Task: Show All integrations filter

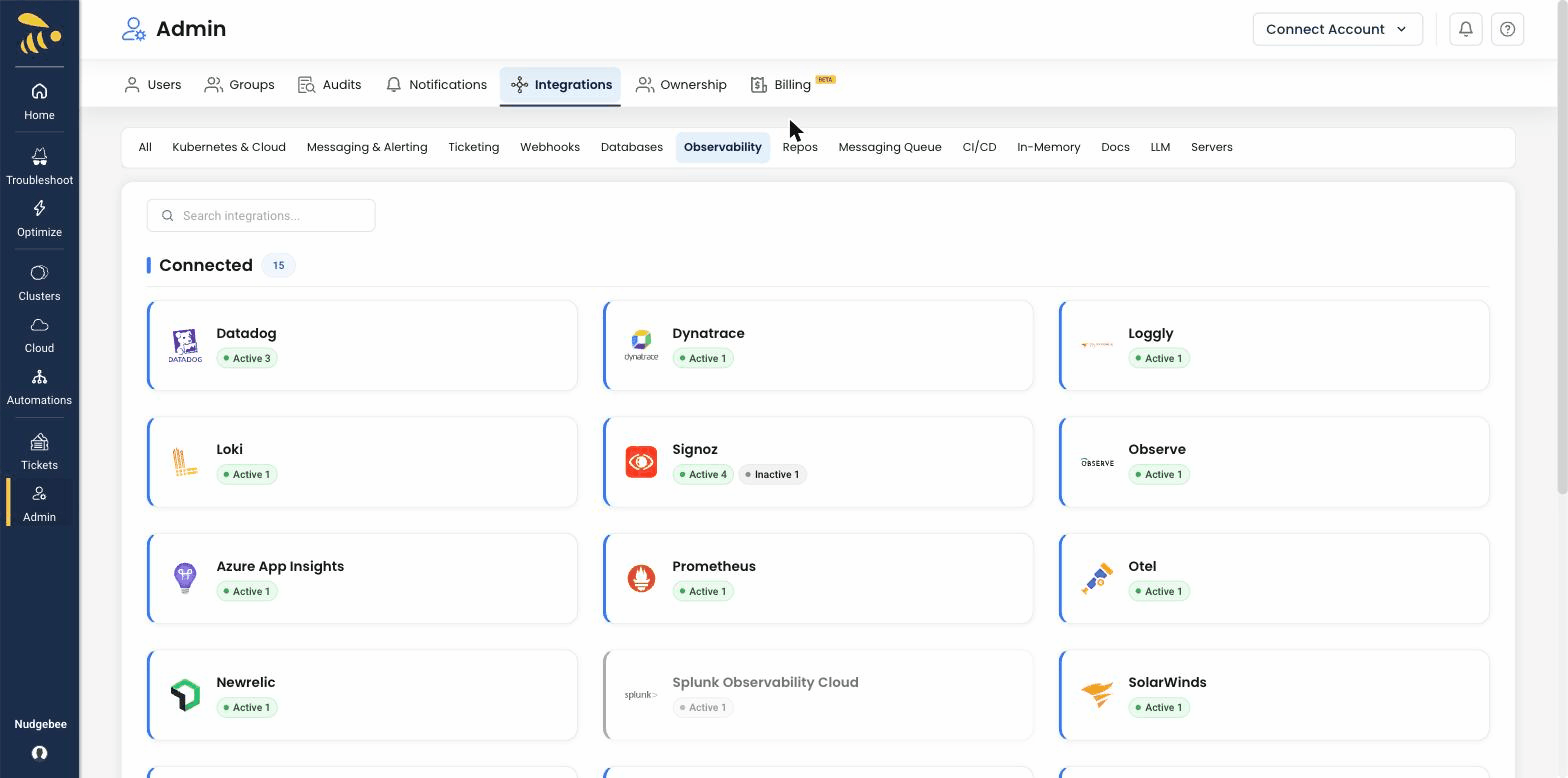Action: tap(145, 147)
